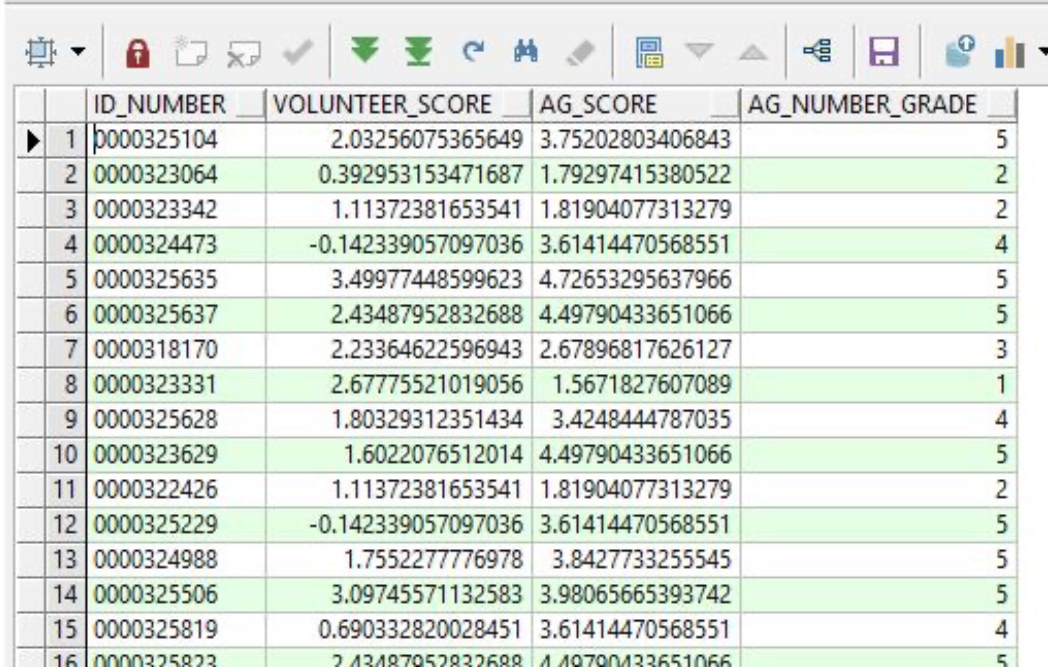Click ID cell 0000323342

pyautogui.click(x=176, y=210)
